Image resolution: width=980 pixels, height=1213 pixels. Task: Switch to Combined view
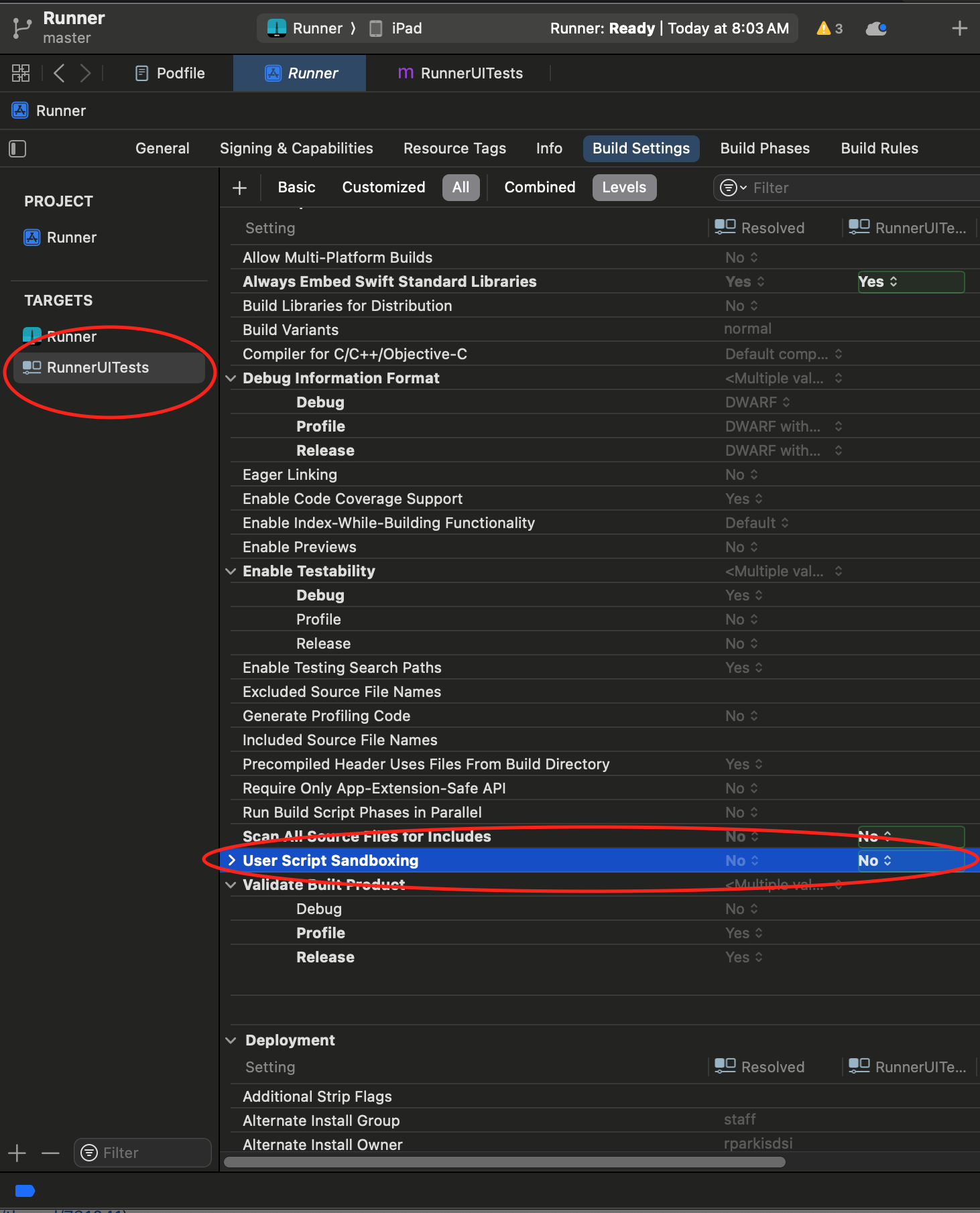540,187
